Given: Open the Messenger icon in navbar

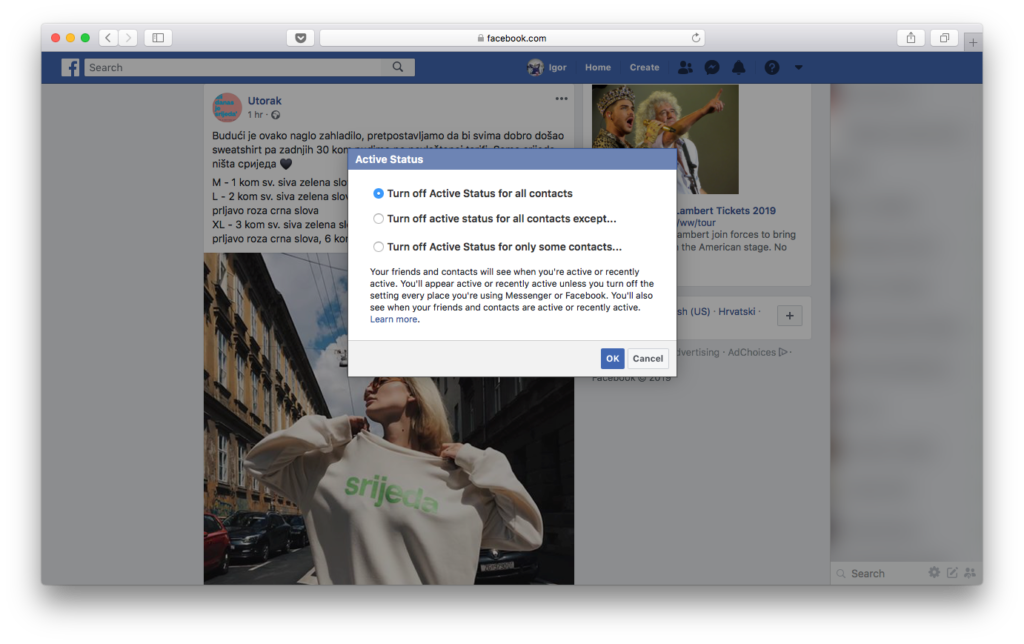Looking at the screenshot, I should pos(711,67).
